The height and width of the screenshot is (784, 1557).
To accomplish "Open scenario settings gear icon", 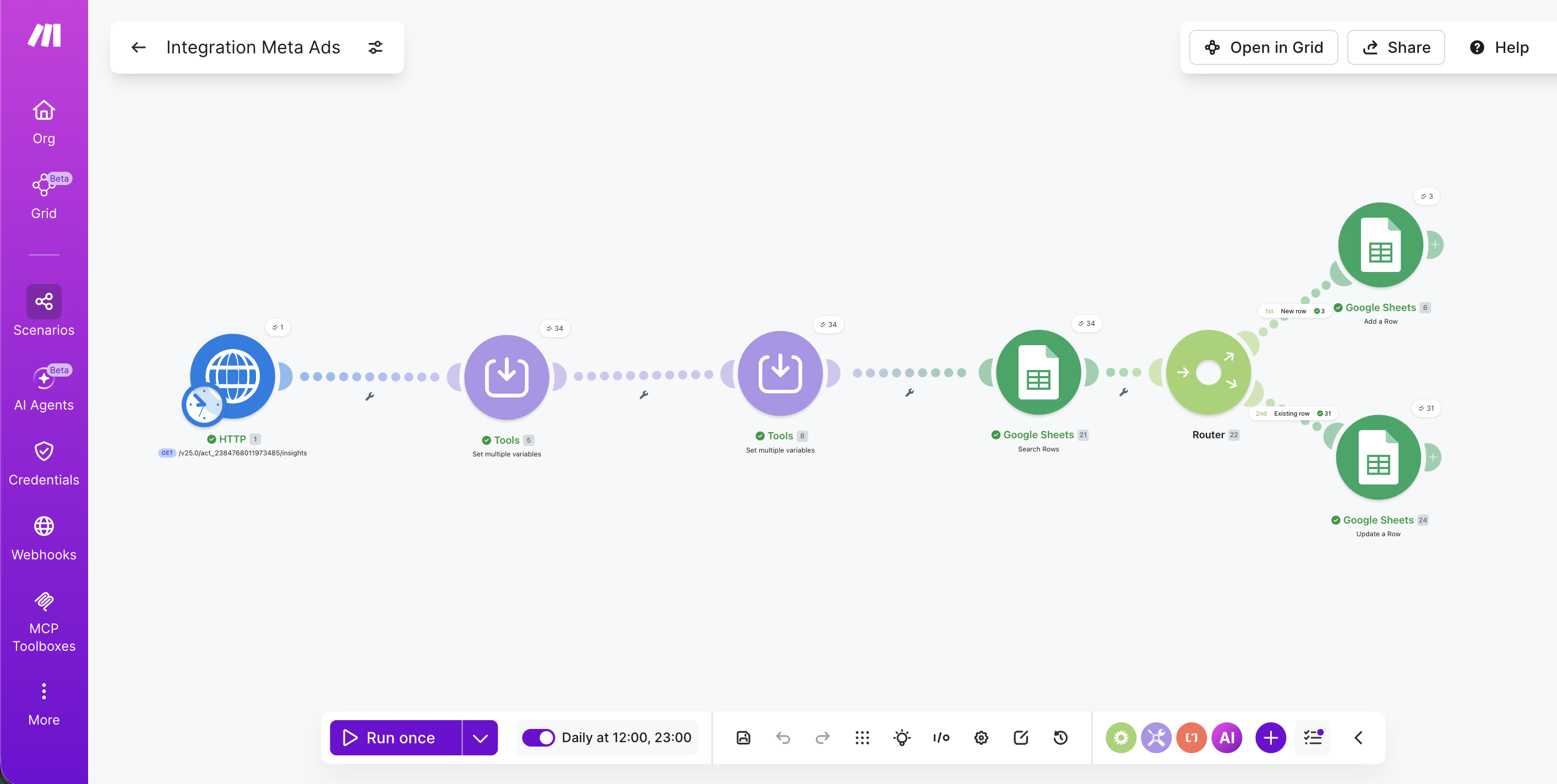I will (x=981, y=737).
